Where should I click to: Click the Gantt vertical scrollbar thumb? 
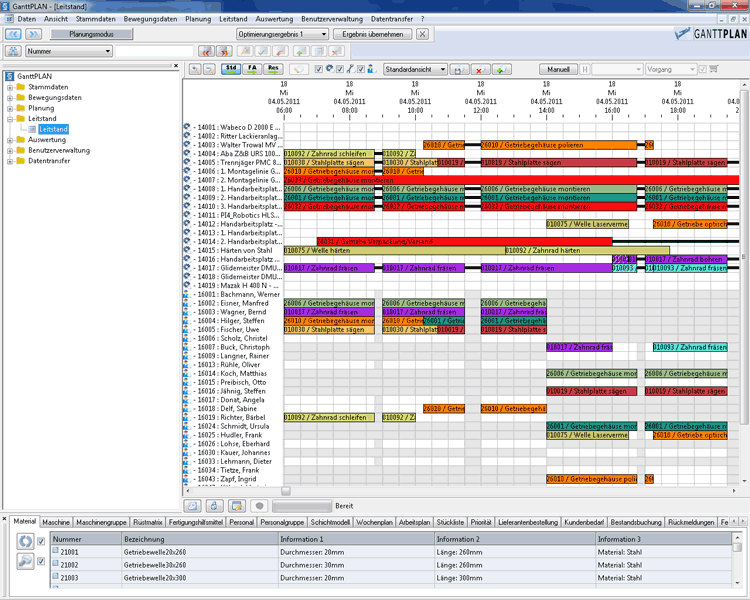744,256
